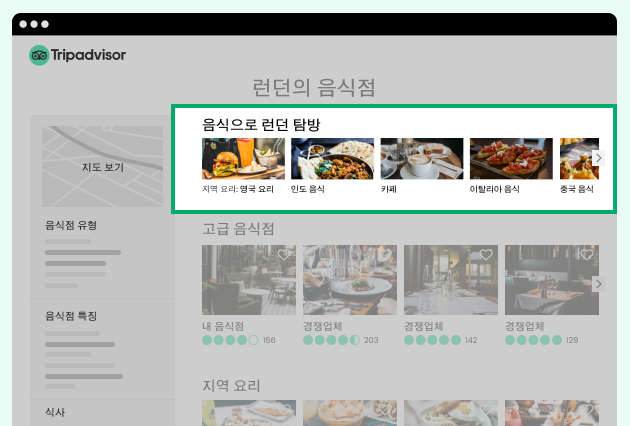Click the rating bubbles beside 203
630x426 pixels.
[331, 340]
